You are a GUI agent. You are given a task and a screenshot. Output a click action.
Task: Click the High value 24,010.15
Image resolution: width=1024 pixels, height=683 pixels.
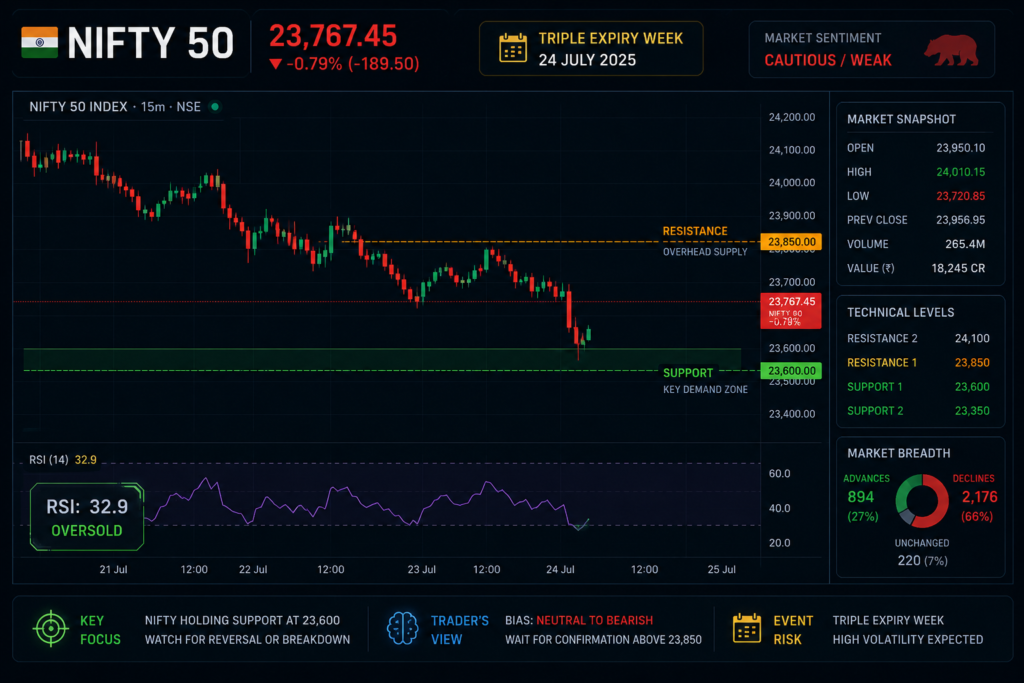tap(960, 172)
